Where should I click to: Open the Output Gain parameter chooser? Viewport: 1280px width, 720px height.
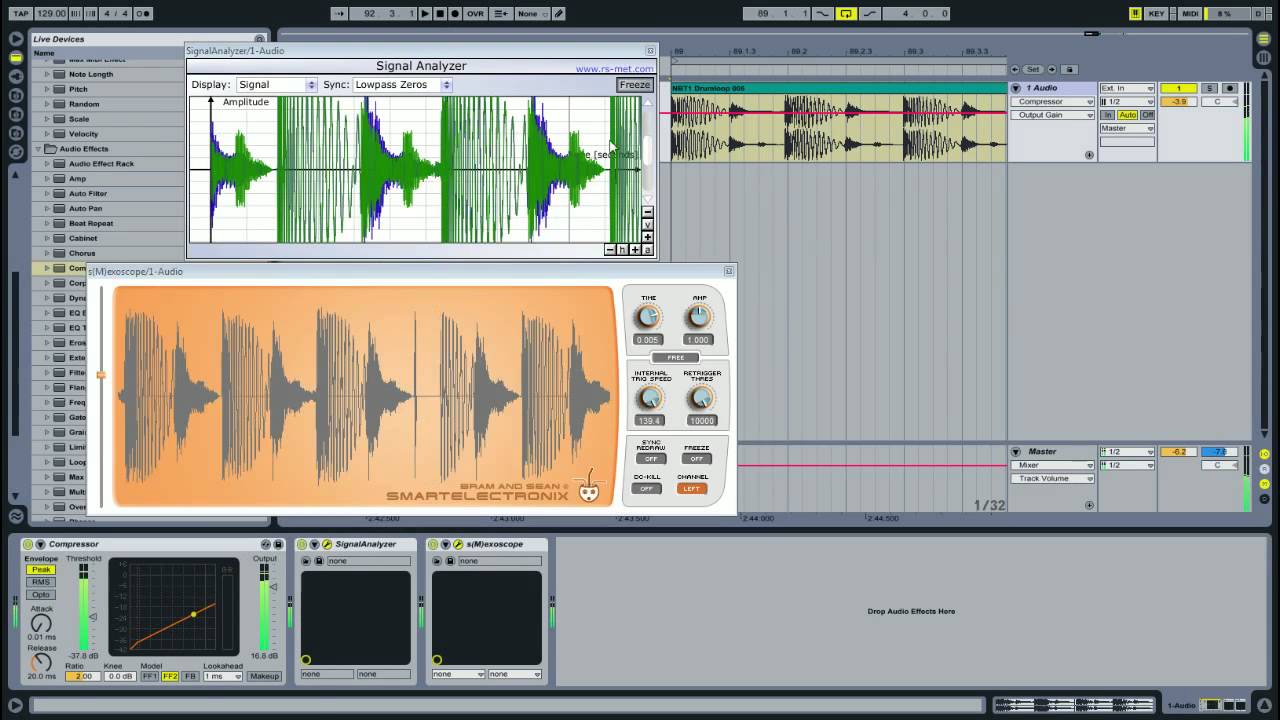[1054, 115]
